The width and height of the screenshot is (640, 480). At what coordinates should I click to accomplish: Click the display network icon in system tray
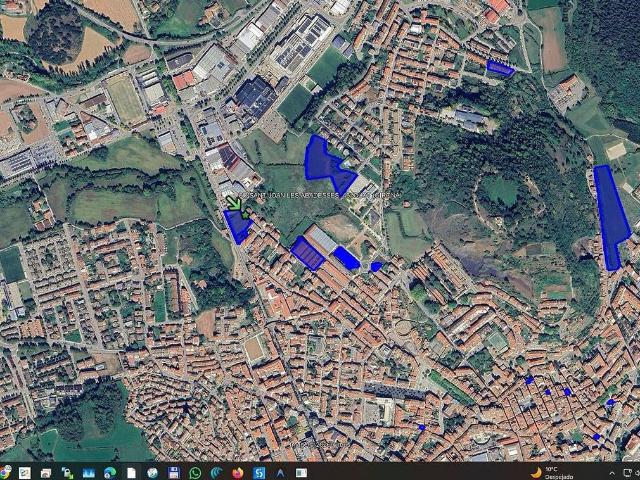click(x=629, y=473)
